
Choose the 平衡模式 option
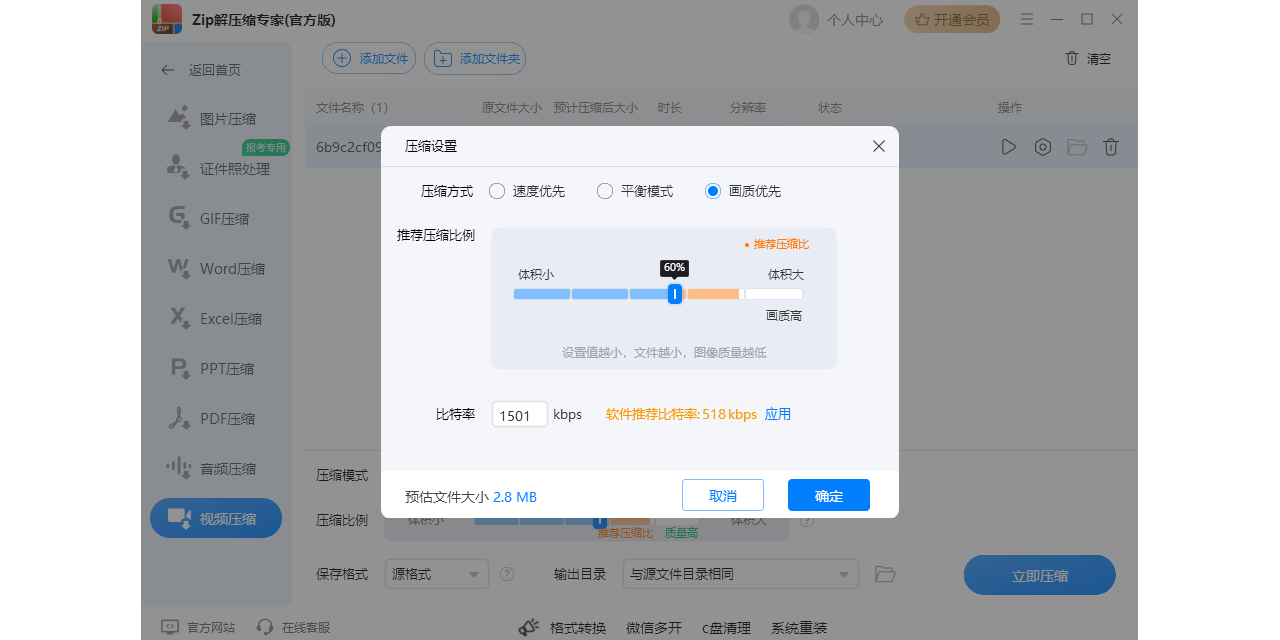604,190
